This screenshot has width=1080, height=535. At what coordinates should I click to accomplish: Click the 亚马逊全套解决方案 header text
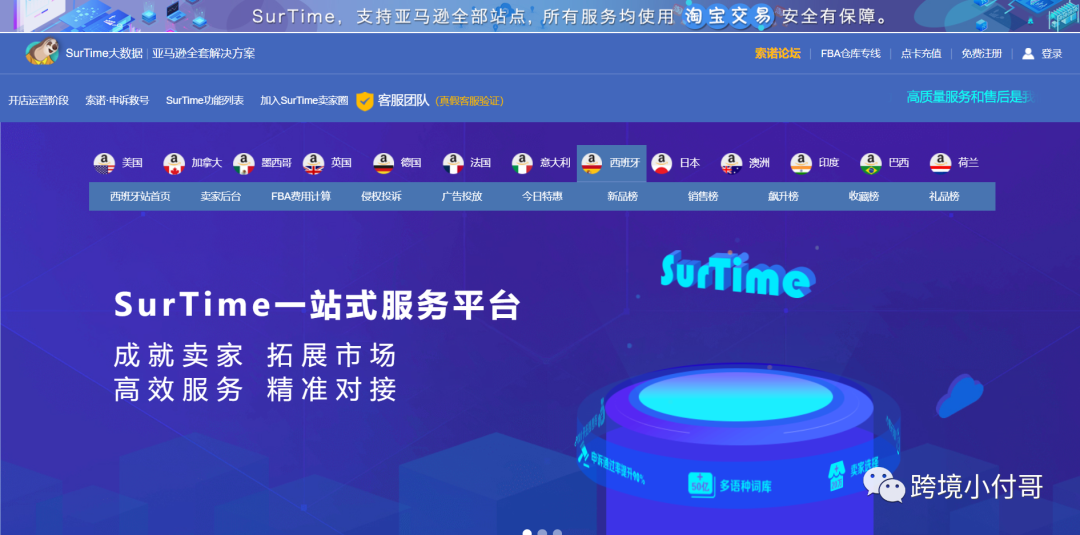pyautogui.click(x=203, y=53)
